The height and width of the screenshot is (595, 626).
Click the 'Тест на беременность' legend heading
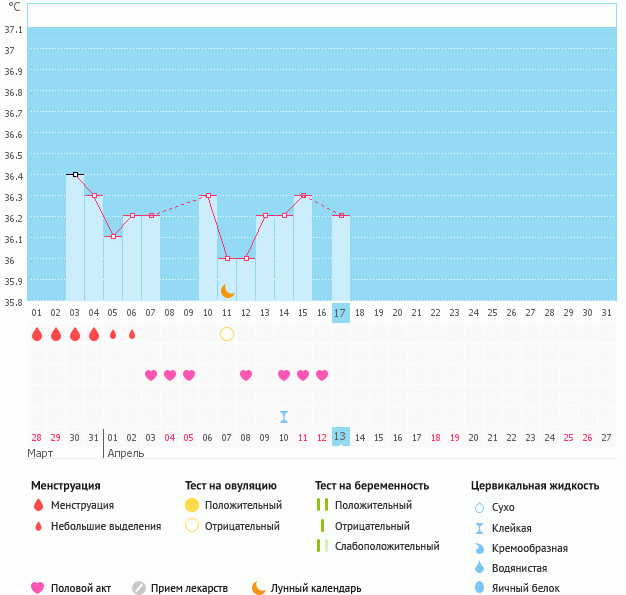tap(372, 486)
